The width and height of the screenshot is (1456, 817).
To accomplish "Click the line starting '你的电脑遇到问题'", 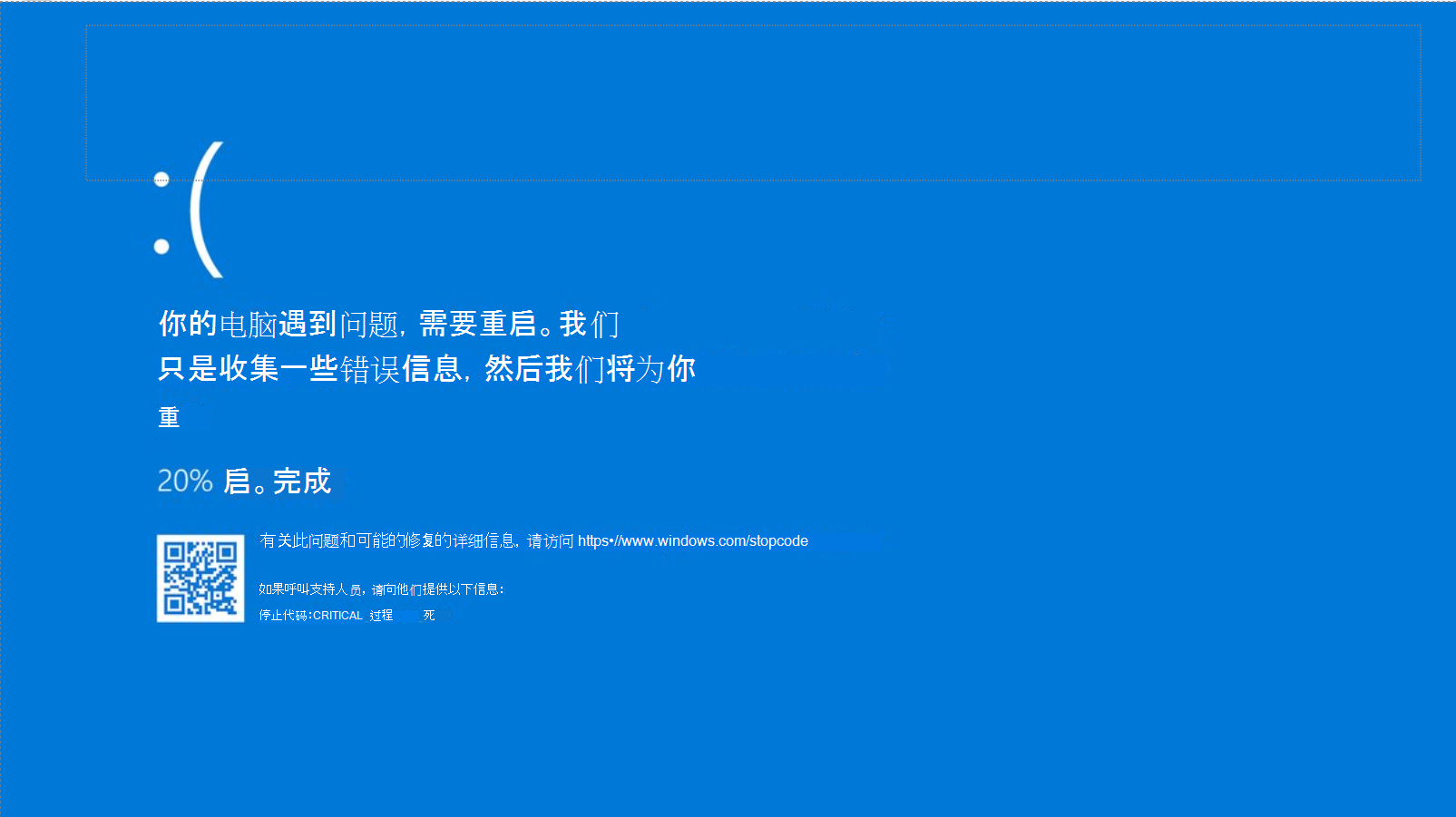I will pyautogui.click(x=389, y=324).
